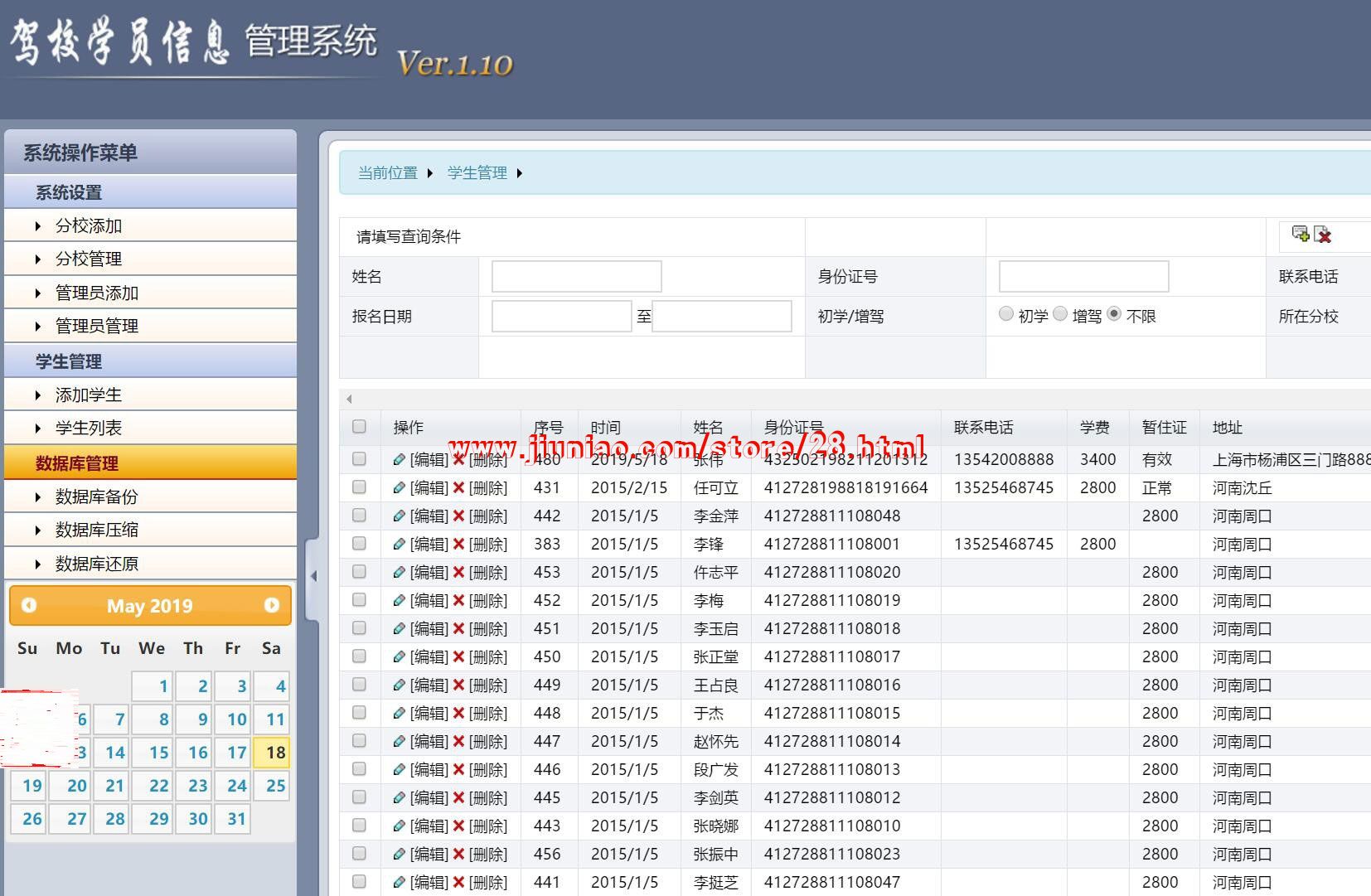1371x896 pixels.
Task: Expand the 学生管理 sidebar section
Action: 69,361
